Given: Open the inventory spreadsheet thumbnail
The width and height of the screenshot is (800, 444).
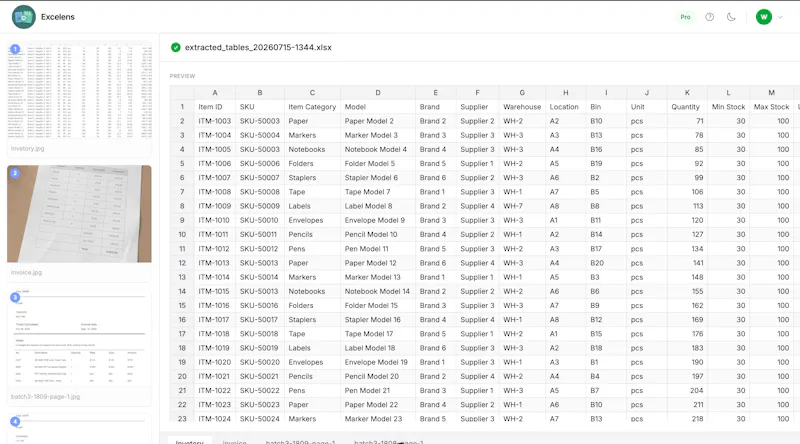Looking at the screenshot, I should click(x=79, y=91).
